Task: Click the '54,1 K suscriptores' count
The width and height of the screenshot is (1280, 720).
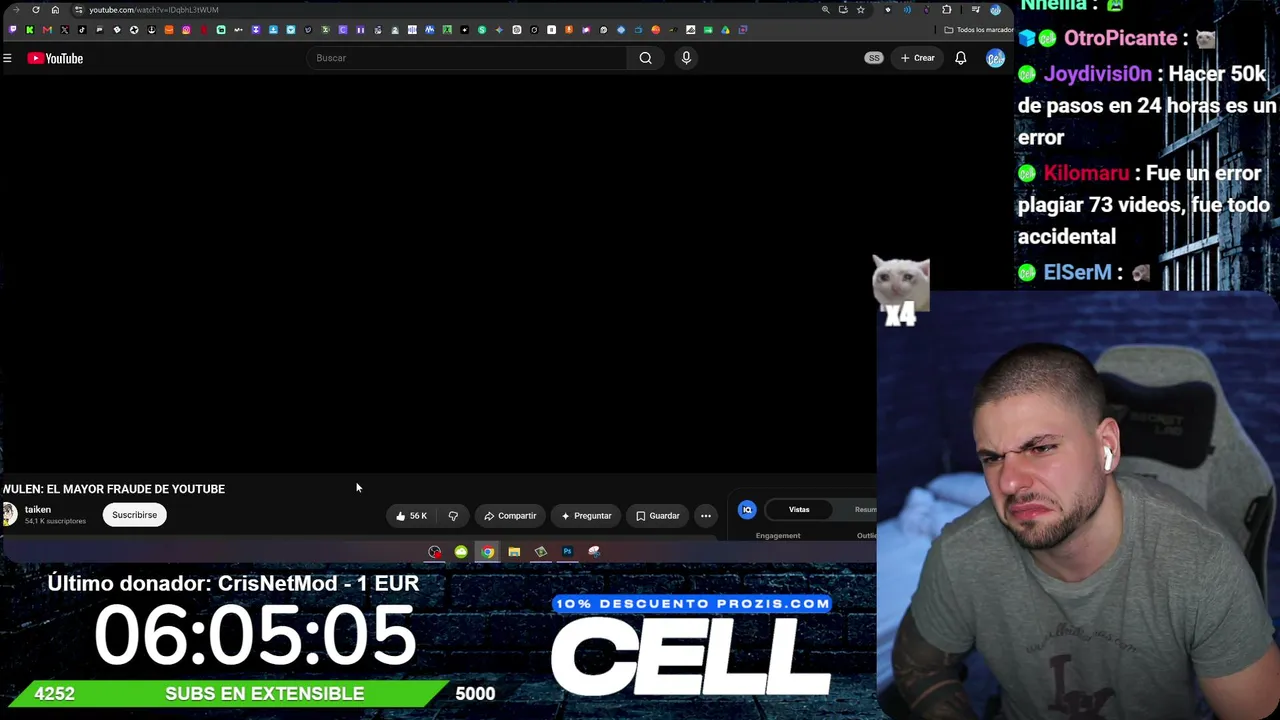Action: pyautogui.click(x=55, y=521)
